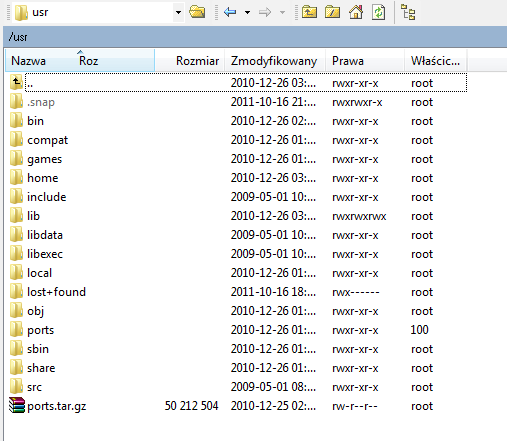The height and width of the screenshot is (441, 507).
Task: Select the .snap folder
Action: coord(41,102)
